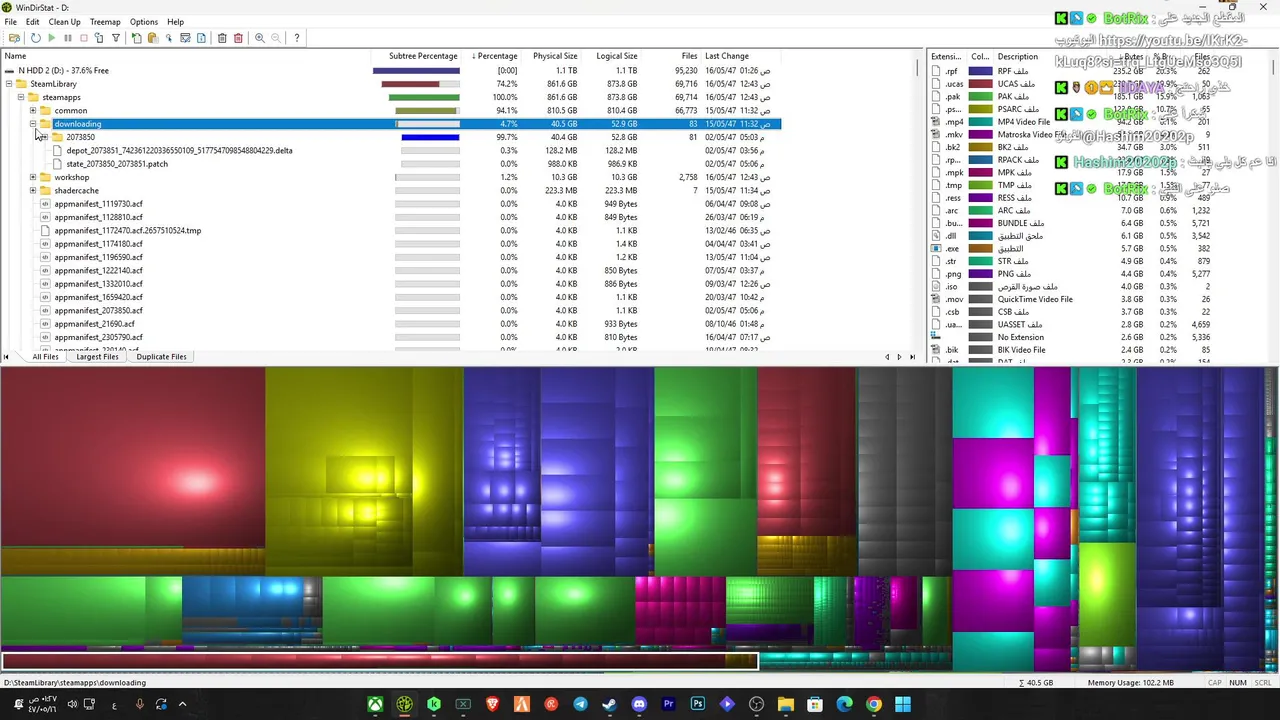
Task: Click the Zoom Out magnifier icon
Action: [275, 38]
